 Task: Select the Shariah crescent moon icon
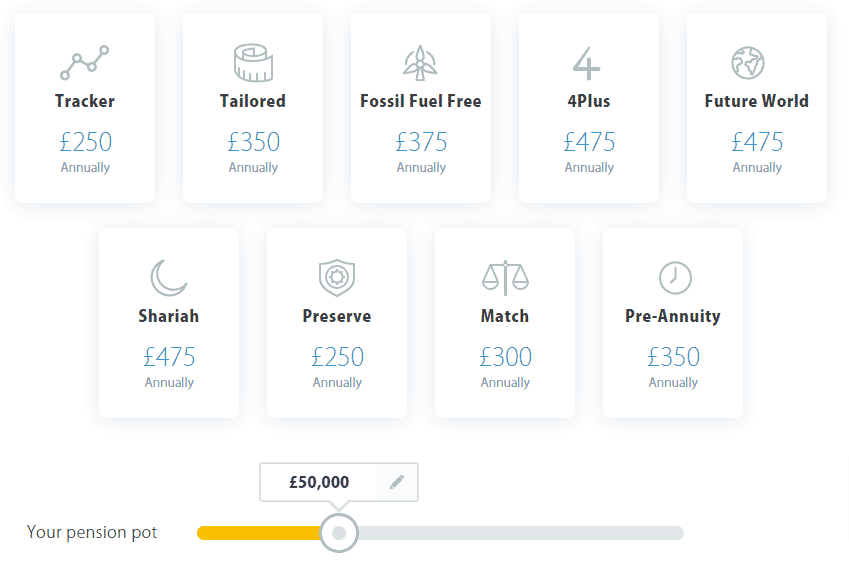click(168, 278)
